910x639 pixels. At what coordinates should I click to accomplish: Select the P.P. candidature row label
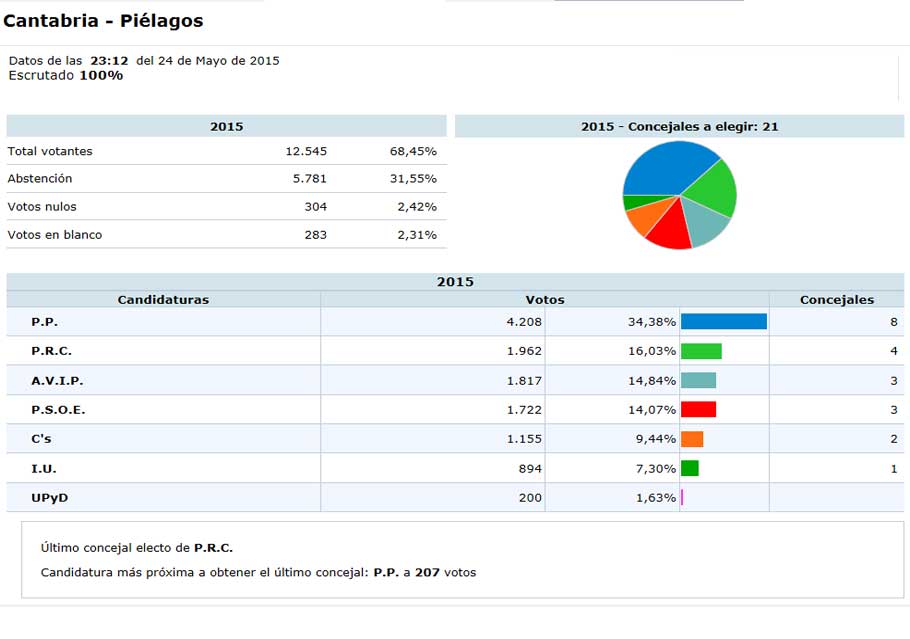pyautogui.click(x=44, y=322)
